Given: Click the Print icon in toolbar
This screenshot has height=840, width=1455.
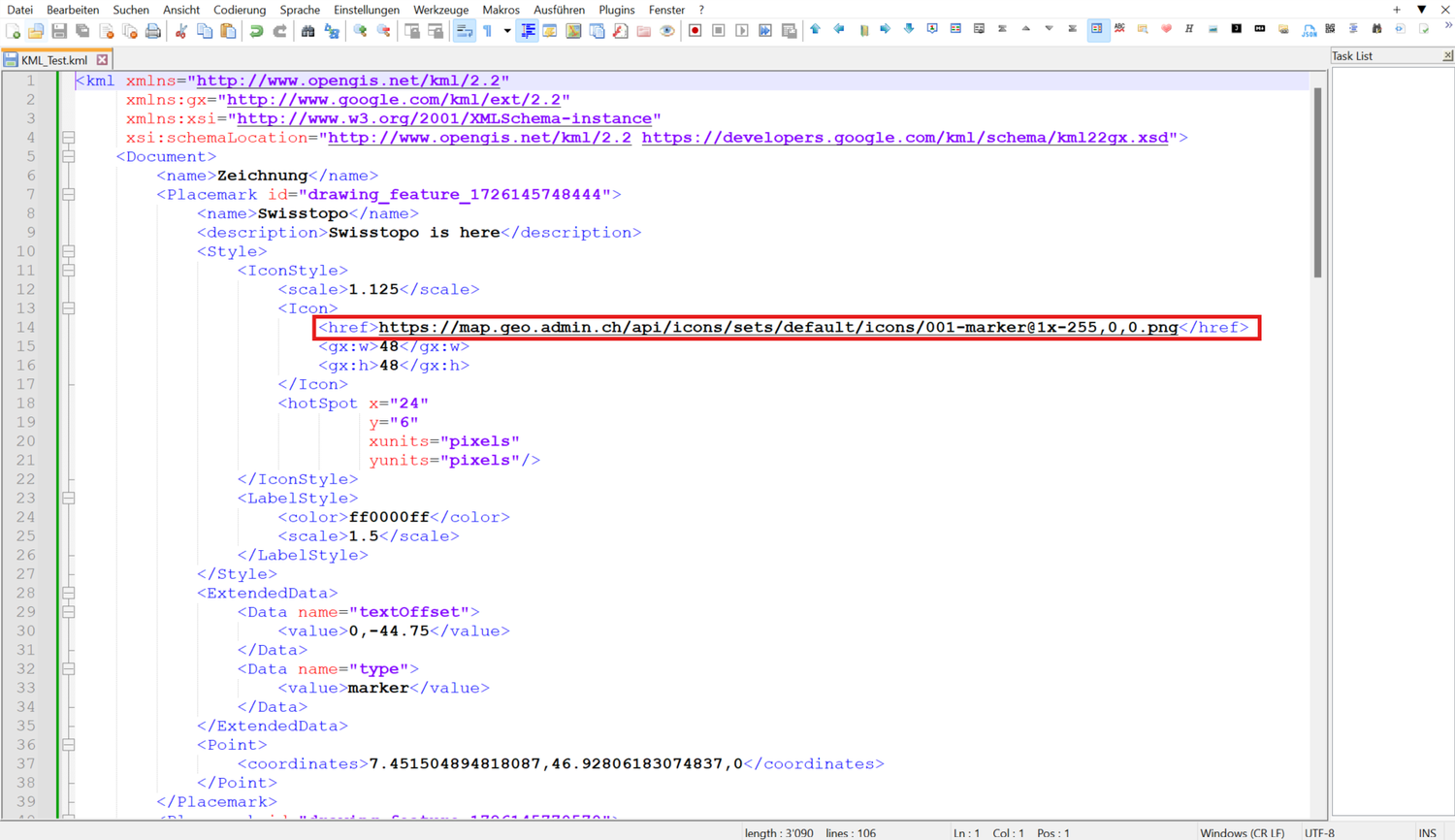Looking at the screenshot, I should point(153,31).
